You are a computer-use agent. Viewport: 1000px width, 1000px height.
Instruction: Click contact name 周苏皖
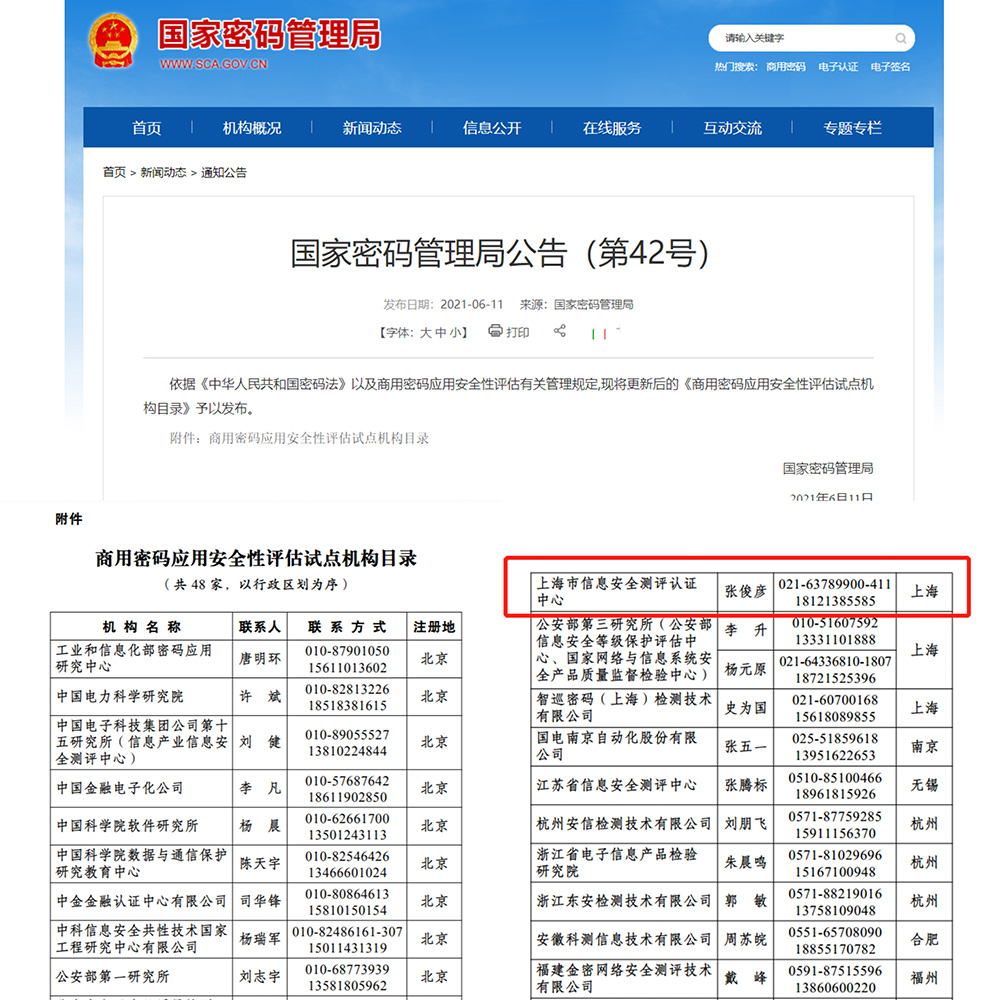[746, 939]
